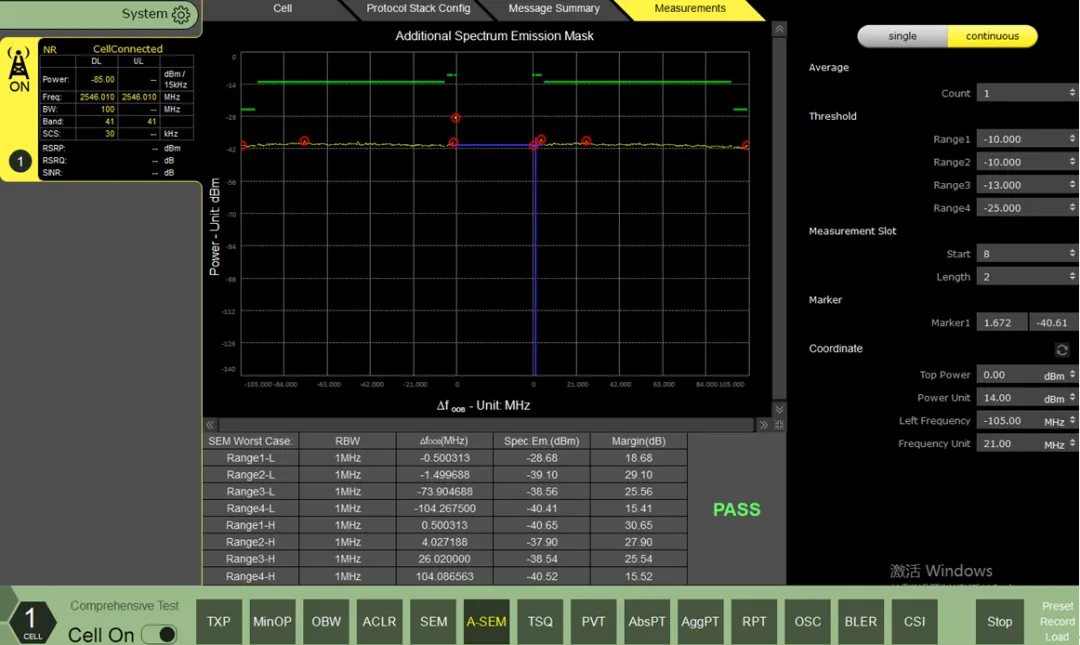Adjust Measurement Slot Start stepper

click(1072, 254)
